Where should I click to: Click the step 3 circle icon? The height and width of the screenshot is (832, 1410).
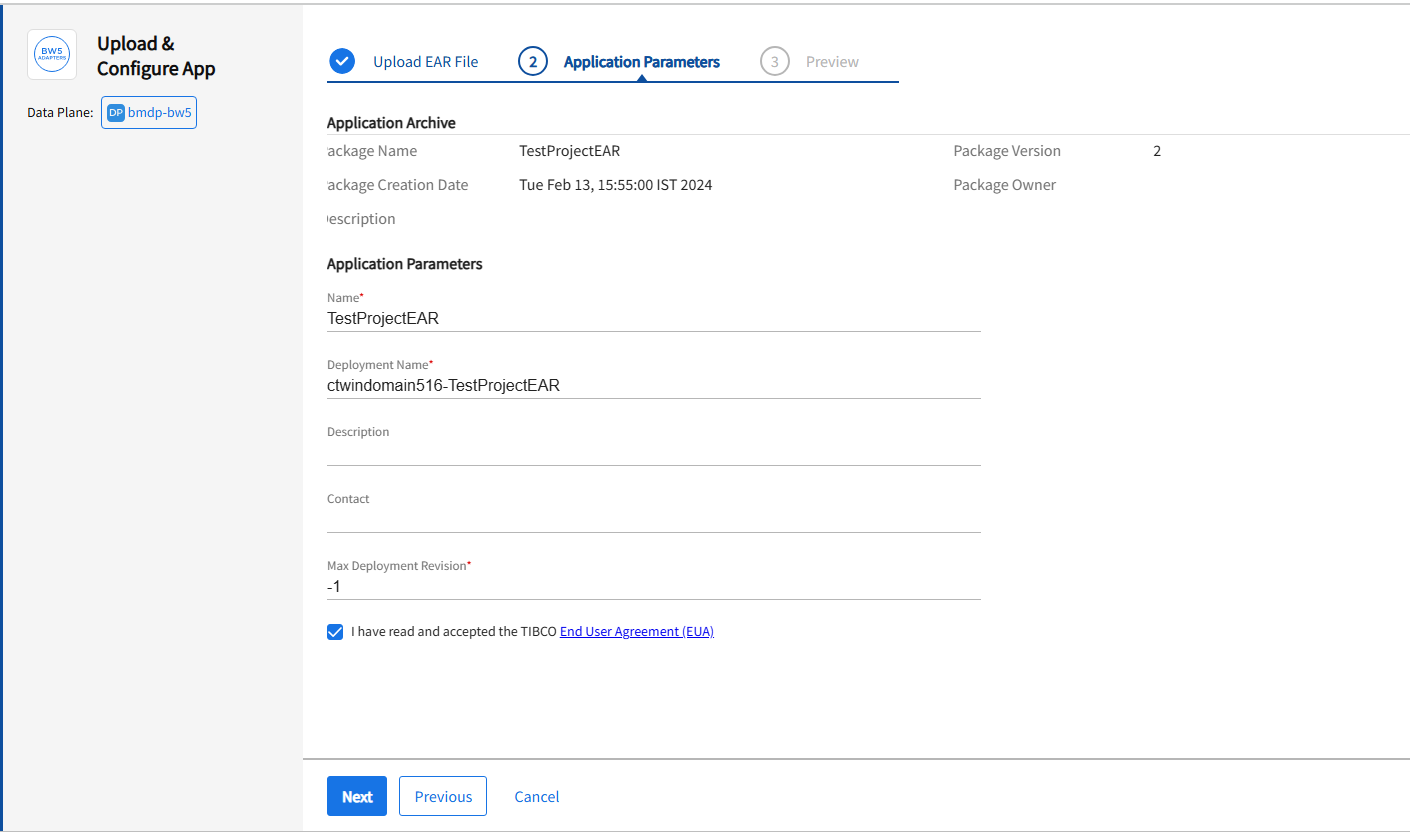(774, 62)
